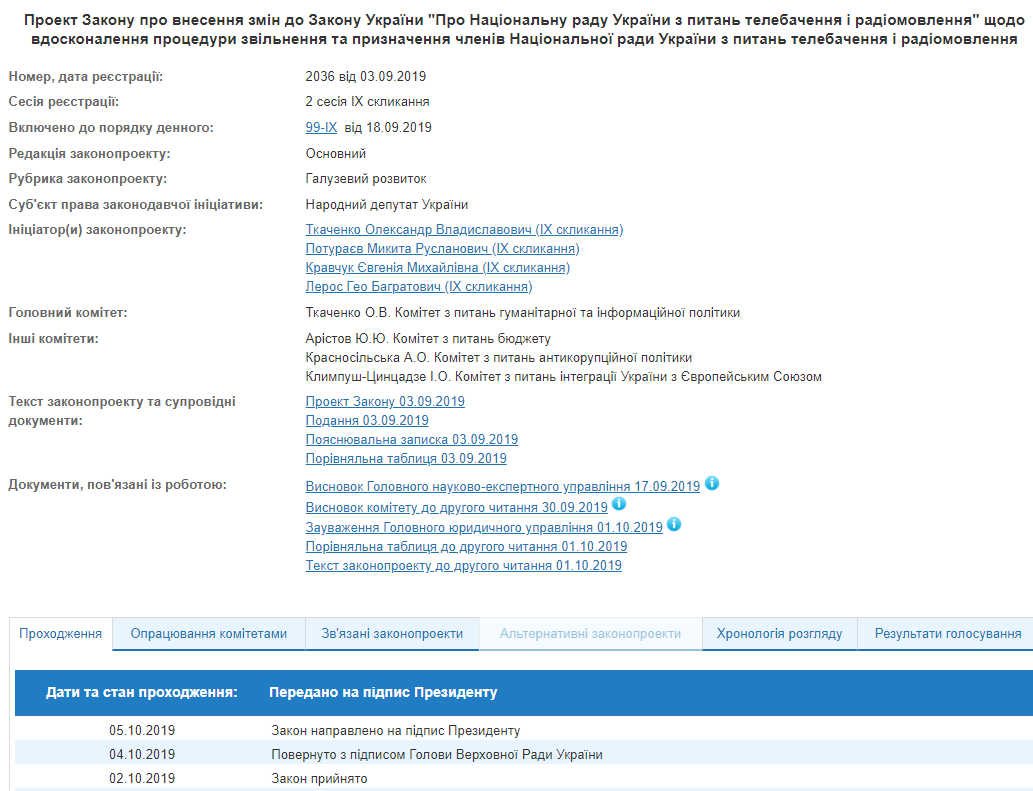This screenshot has height=791, width=1033.
Task: Open Текст законопроекту до другого читання link
Action: 463,566
